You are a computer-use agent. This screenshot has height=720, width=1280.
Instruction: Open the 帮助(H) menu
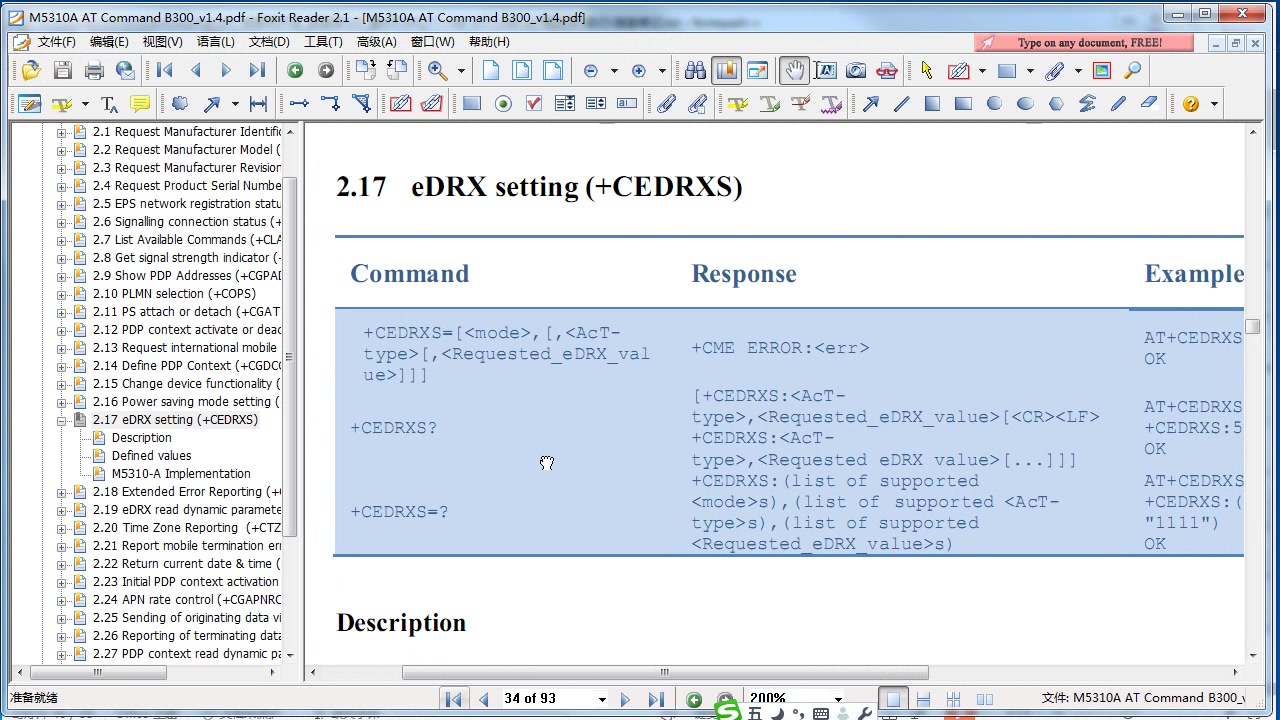click(x=489, y=42)
